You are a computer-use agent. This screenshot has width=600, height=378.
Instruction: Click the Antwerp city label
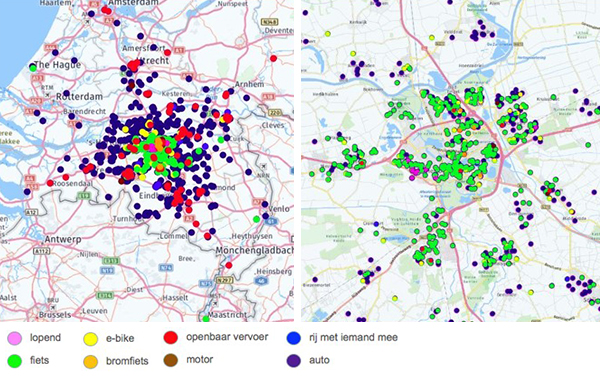(63, 240)
